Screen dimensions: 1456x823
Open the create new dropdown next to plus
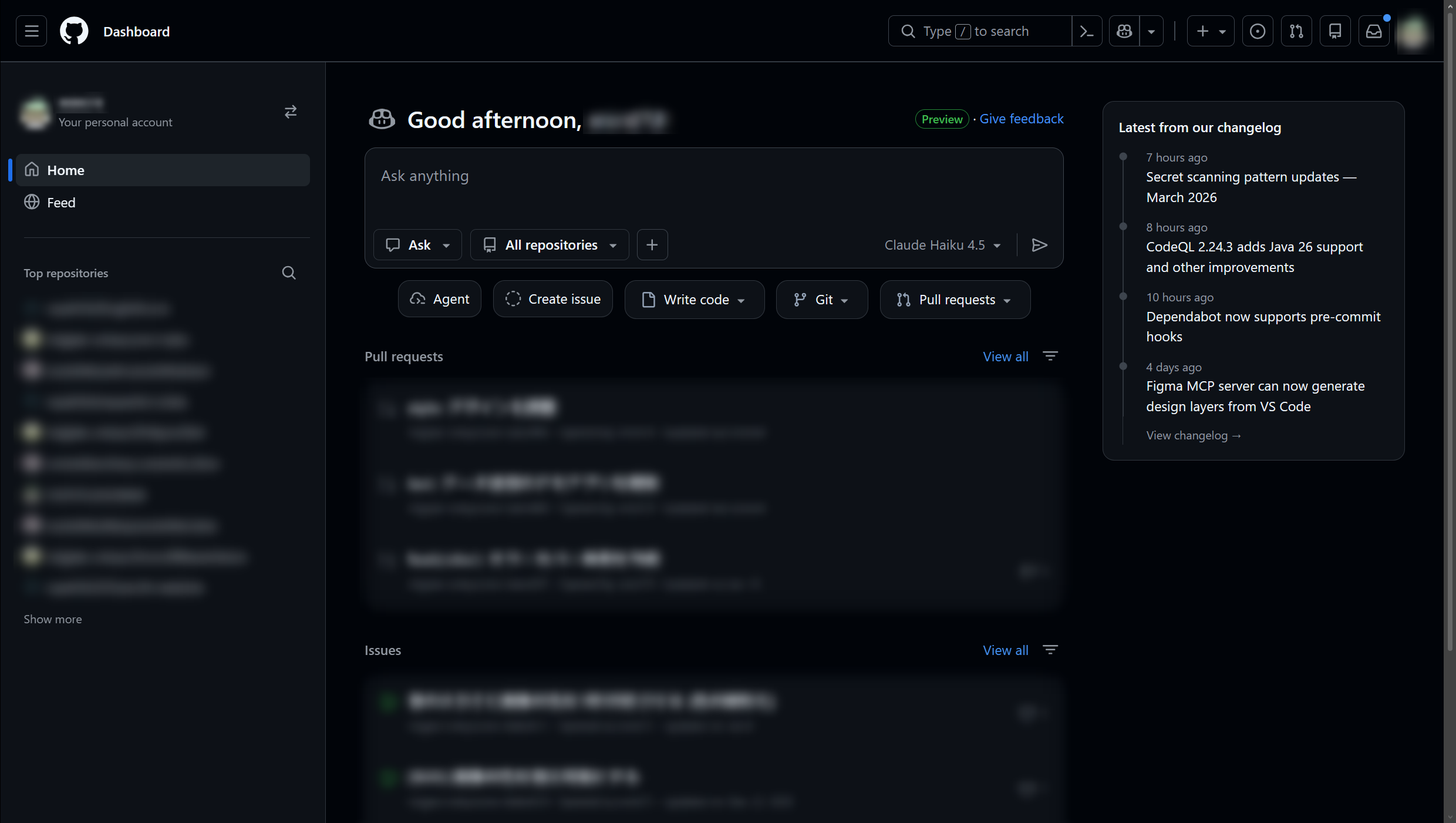pyautogui.click(x=1222, y=31)
